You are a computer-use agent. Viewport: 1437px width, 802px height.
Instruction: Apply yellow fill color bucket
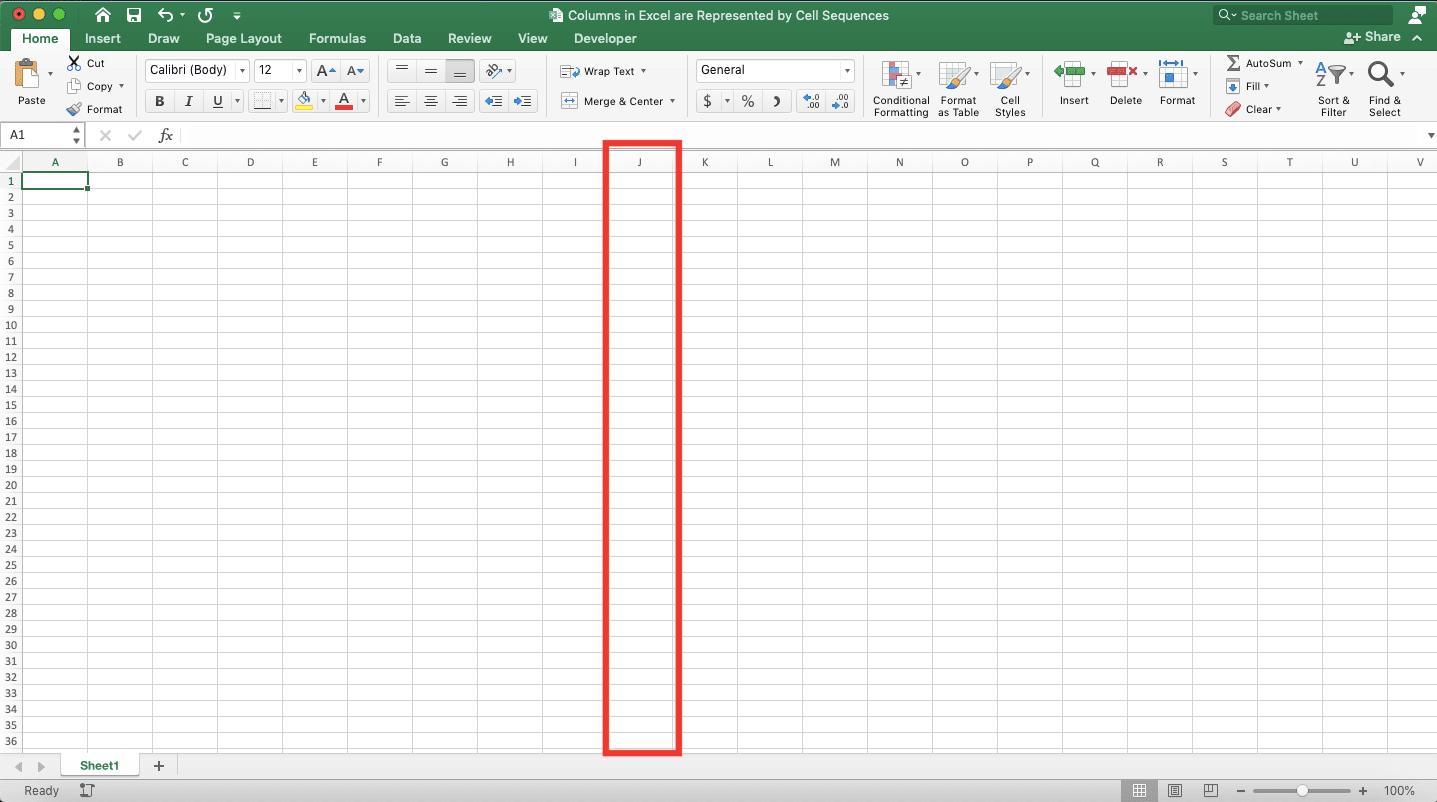click(305, 101)
